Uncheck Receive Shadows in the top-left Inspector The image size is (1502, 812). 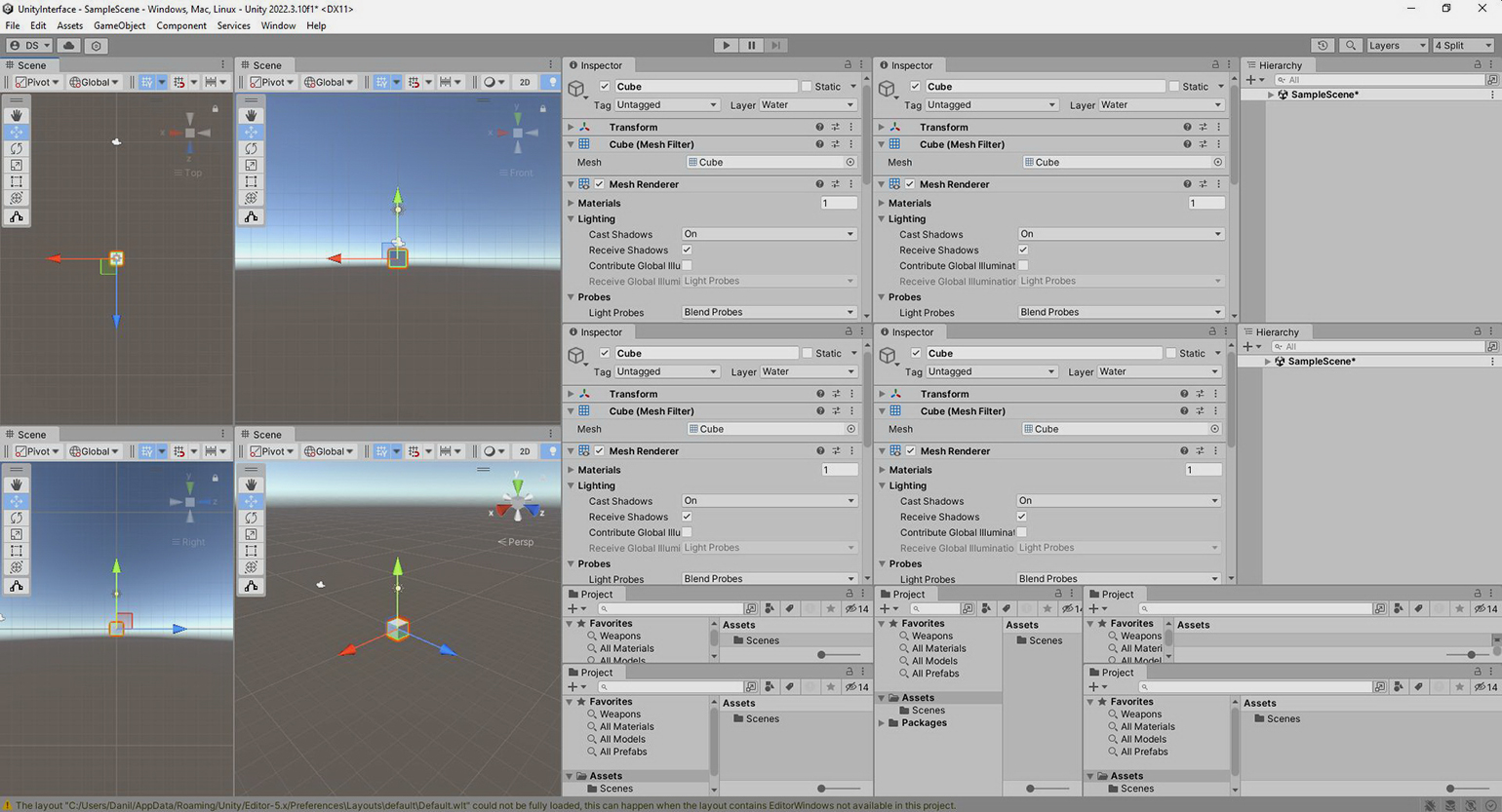coord(687,250)
